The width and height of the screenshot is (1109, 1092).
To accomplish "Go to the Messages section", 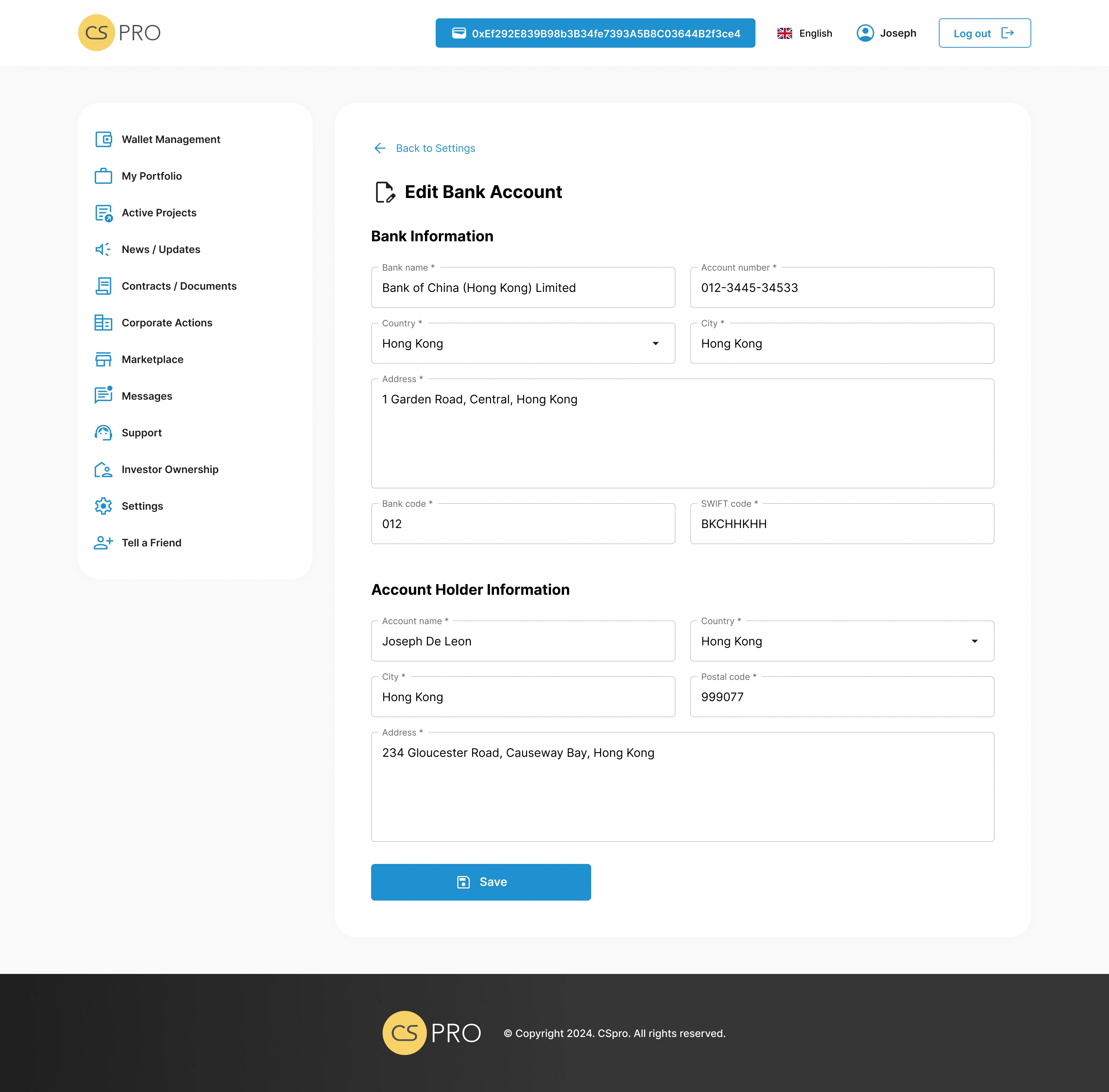I will tap(146, 396).
